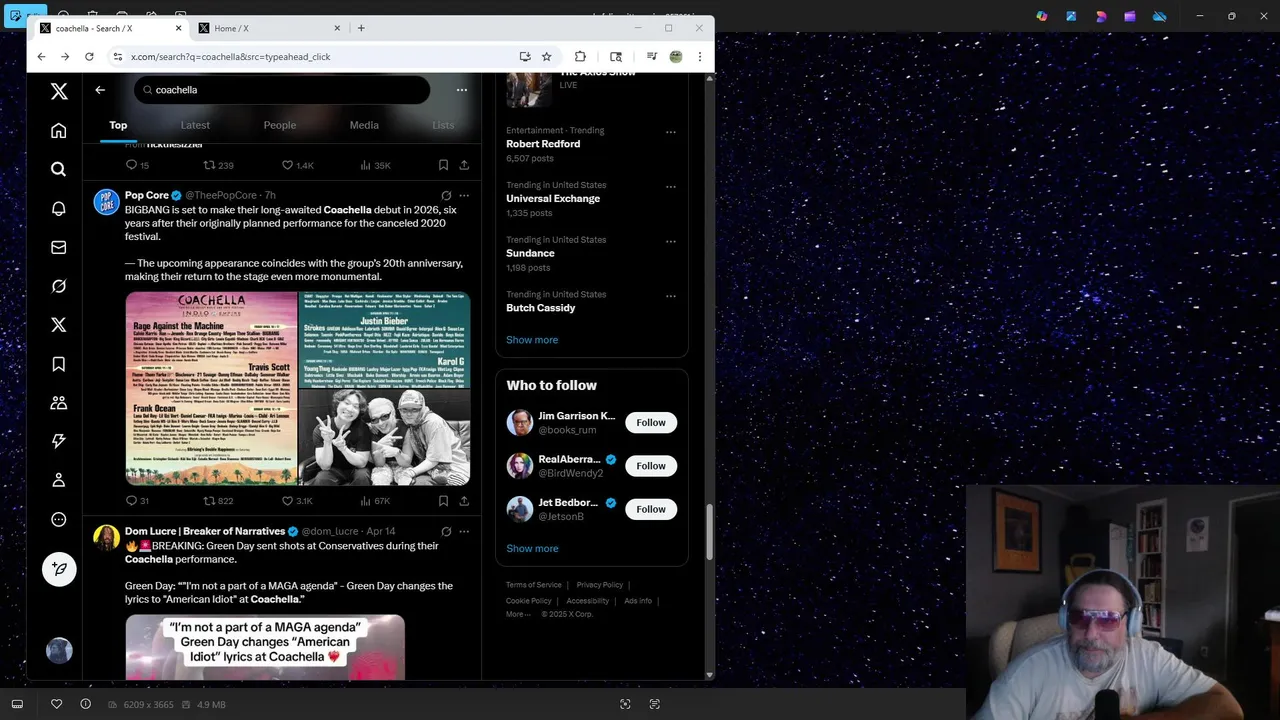The height and width of the screenshot is (720, 1280).
Task: Open Ads info footer link
Action: 638,601
